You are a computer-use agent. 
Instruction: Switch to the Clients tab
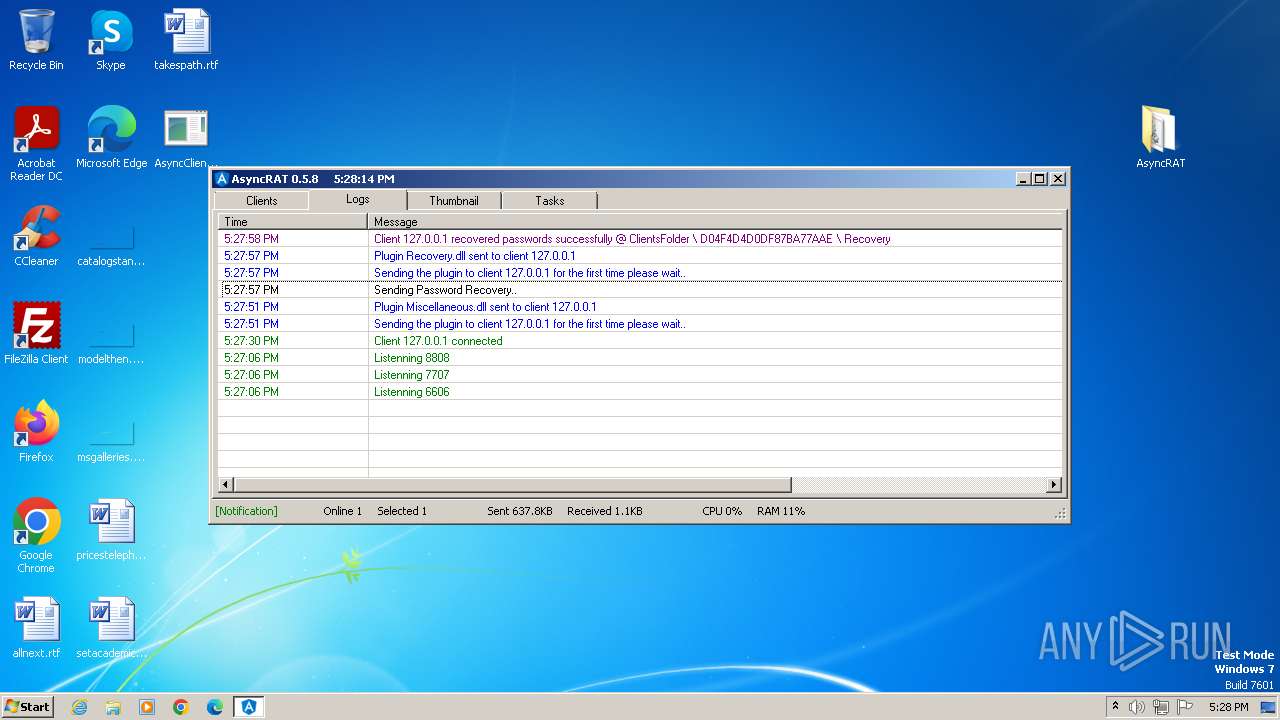coord(262,201)
